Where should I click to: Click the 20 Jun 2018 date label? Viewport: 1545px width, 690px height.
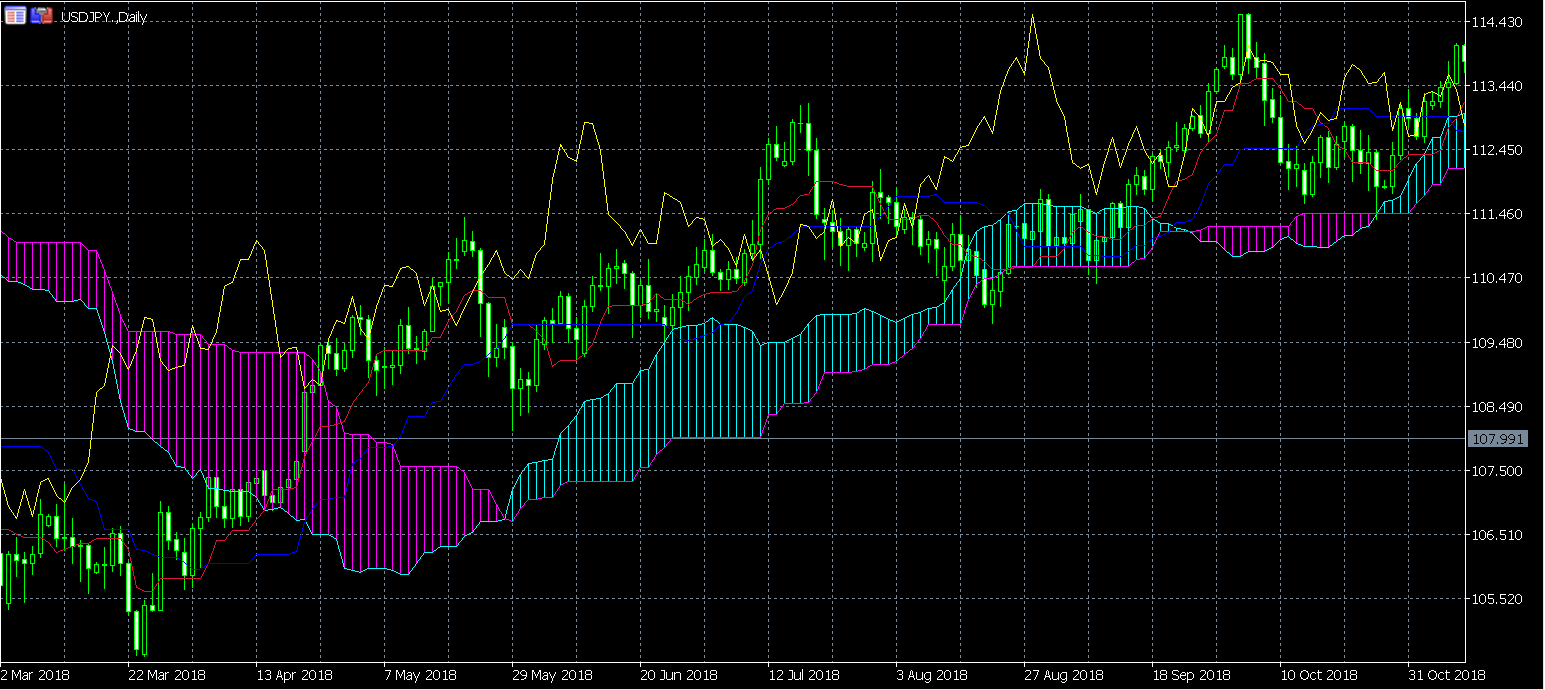[679, 675]
